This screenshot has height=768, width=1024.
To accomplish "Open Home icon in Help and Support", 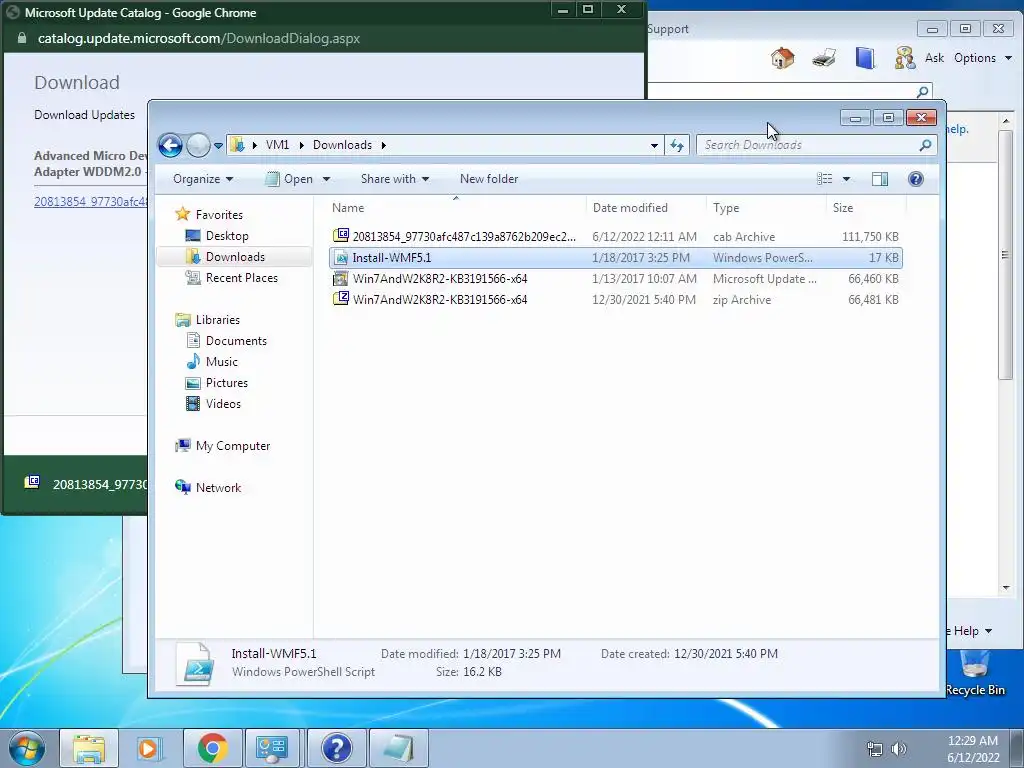I will coord(782,57).
